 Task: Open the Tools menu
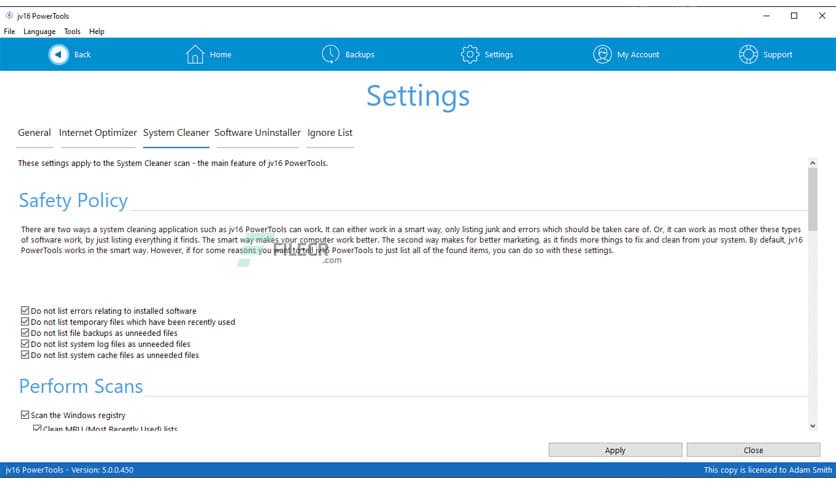(x=72, y=31)
